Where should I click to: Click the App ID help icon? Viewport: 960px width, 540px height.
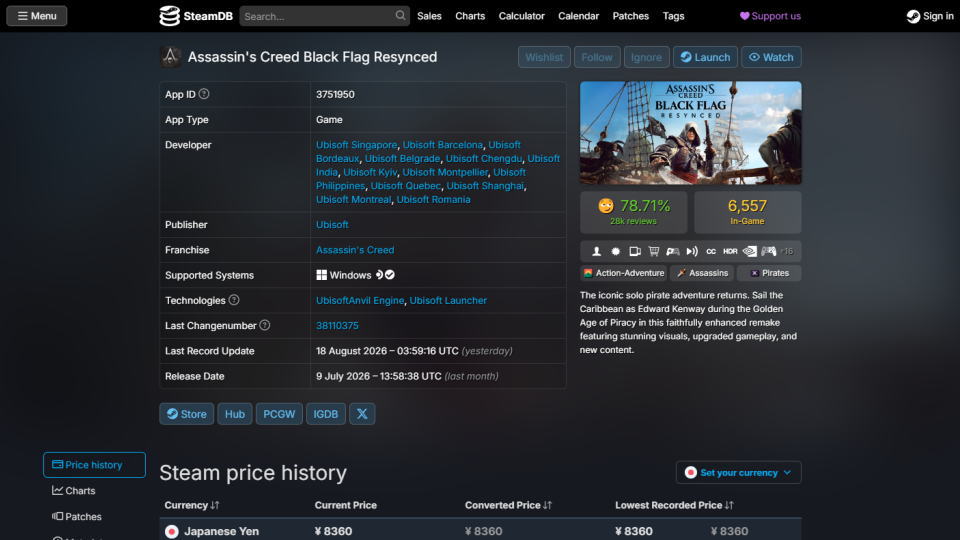[x=204, y=94]
